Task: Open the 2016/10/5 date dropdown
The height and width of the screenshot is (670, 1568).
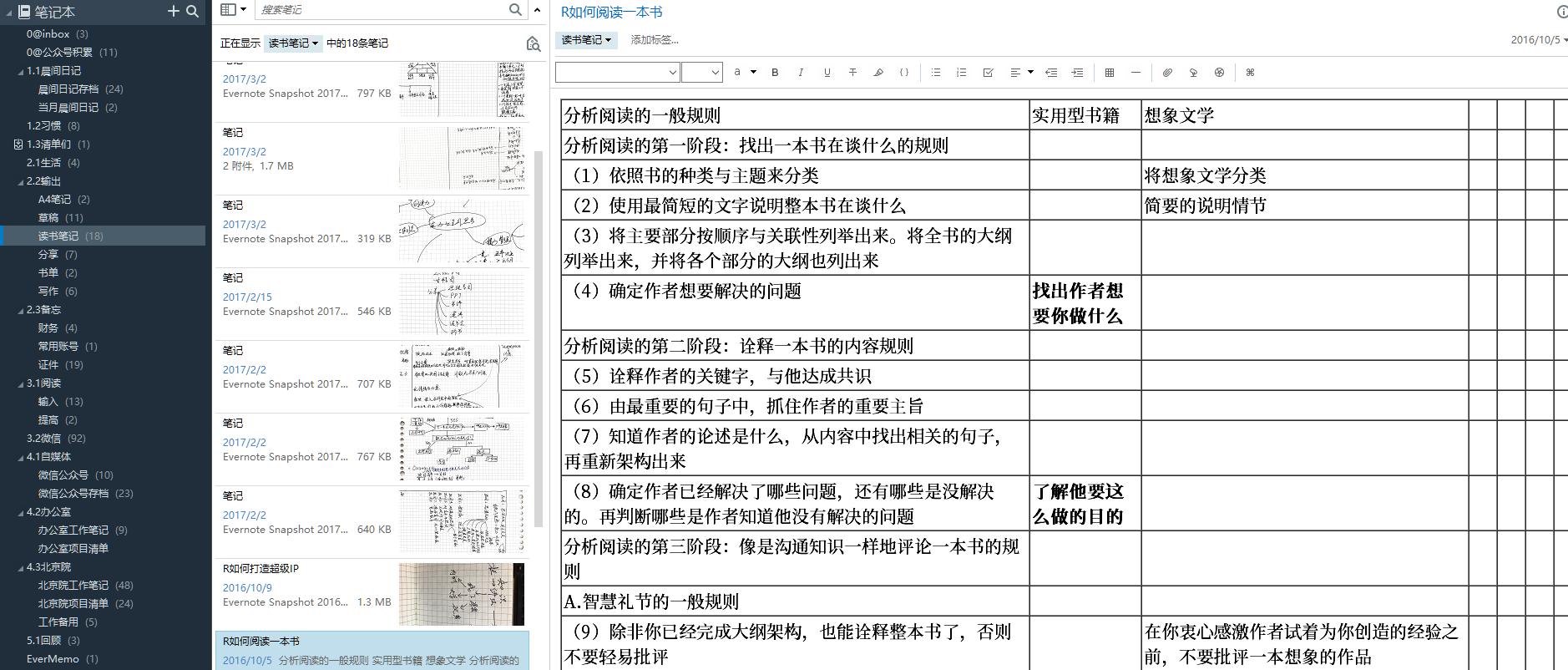Action: pyautogui.click(x=1539, y=40)
